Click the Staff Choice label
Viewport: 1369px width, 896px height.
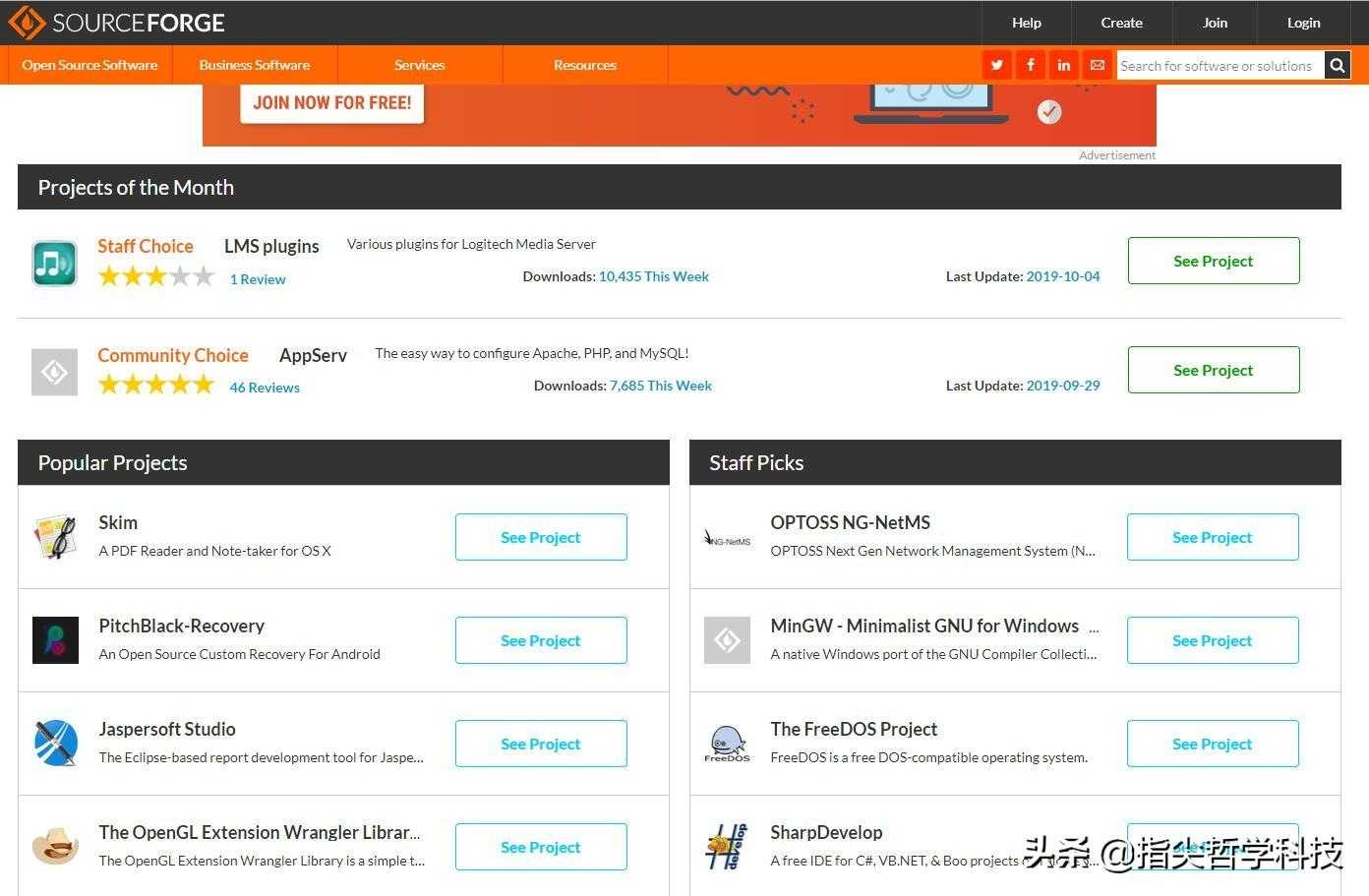pos(146,246)
